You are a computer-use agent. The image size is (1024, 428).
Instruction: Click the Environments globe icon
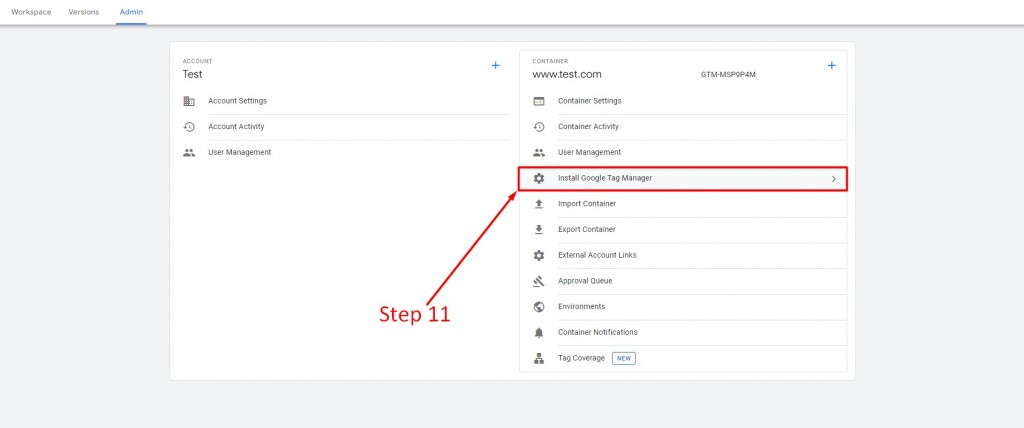tap(539, 306)
